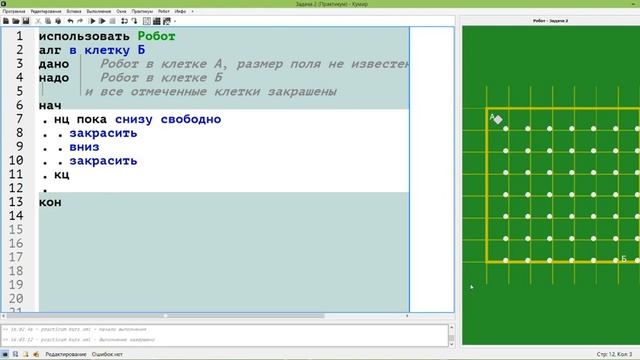
Task: Click the word 'Робот' on line 1
Action: tap(156, 36)
